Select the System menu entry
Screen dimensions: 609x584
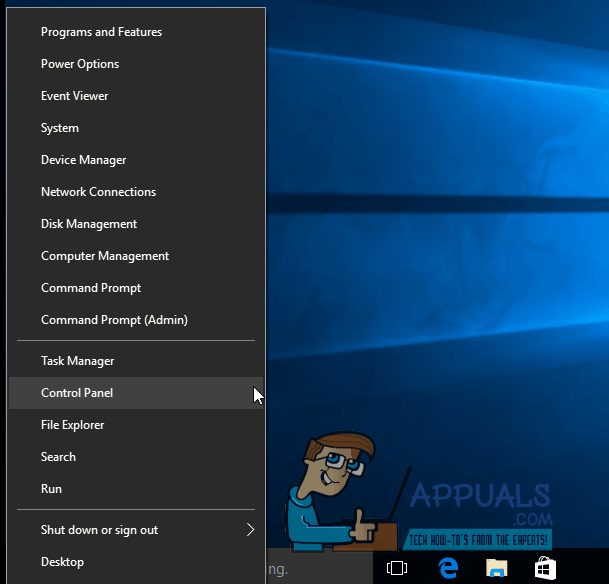click(x=136, y=128)
